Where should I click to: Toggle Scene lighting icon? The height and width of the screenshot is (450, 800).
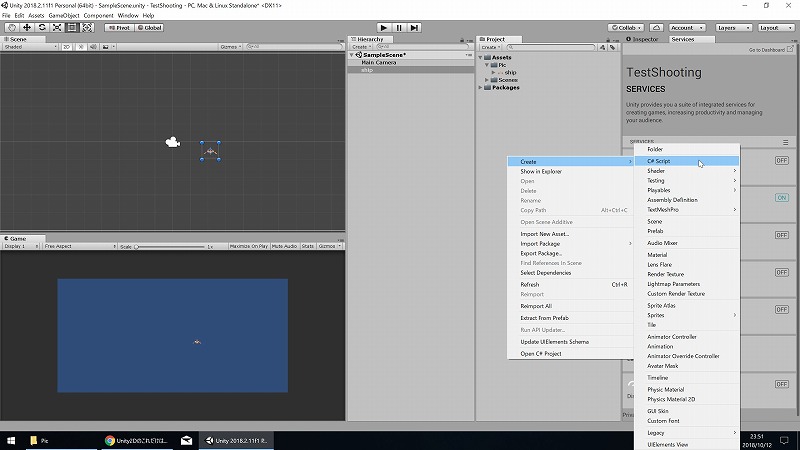(x=81, y=46)
